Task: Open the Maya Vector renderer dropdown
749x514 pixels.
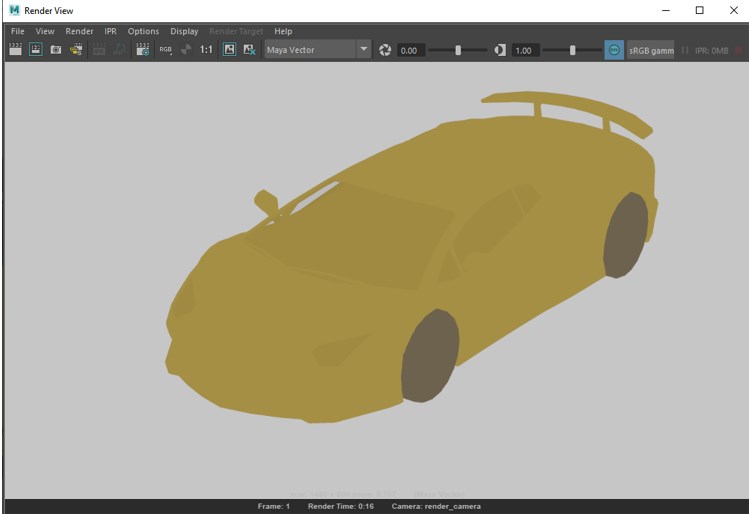Action: click(x=317, y=50)
